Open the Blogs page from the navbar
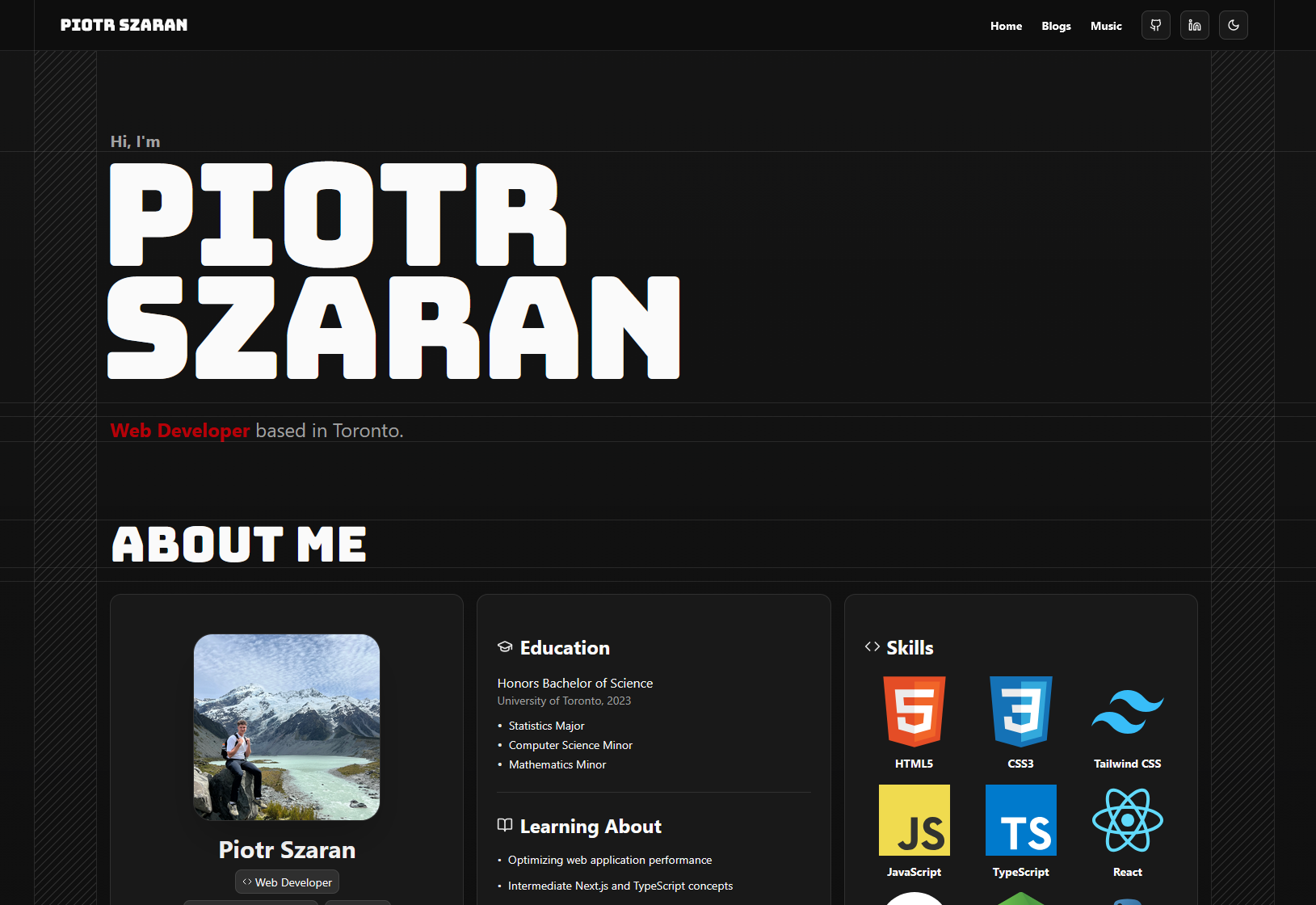Screen dimensions: 1316x905 pos(1056,25)
